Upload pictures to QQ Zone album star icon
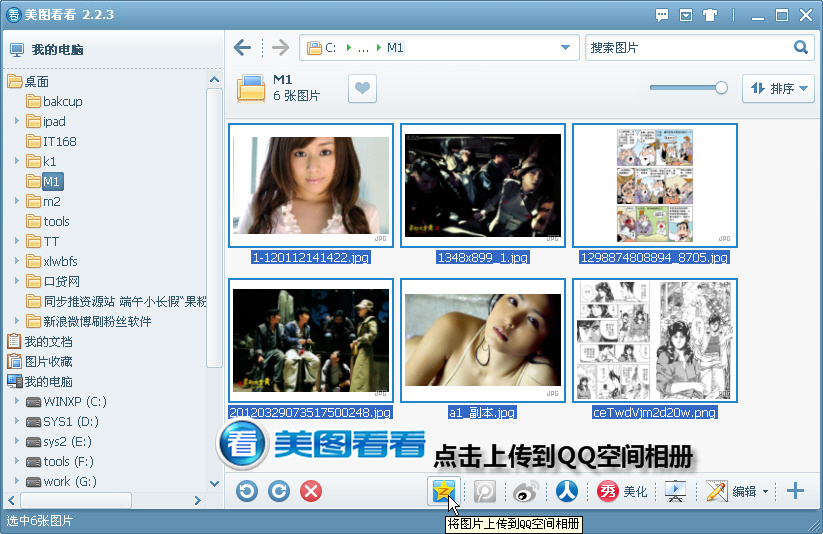The height and width of the screenshot is (534, 823). [444, 491]
